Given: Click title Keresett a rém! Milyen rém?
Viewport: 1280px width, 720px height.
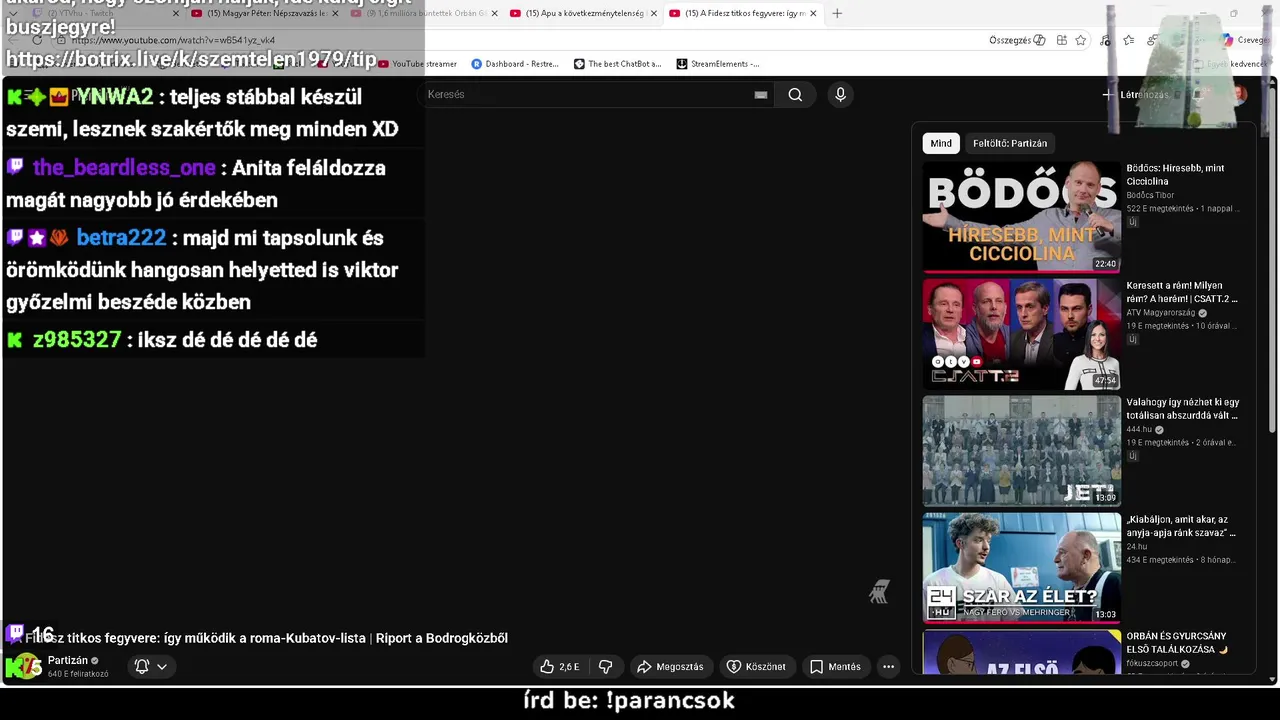Looking at the screenshot, I should click(x=1182, y=292).
